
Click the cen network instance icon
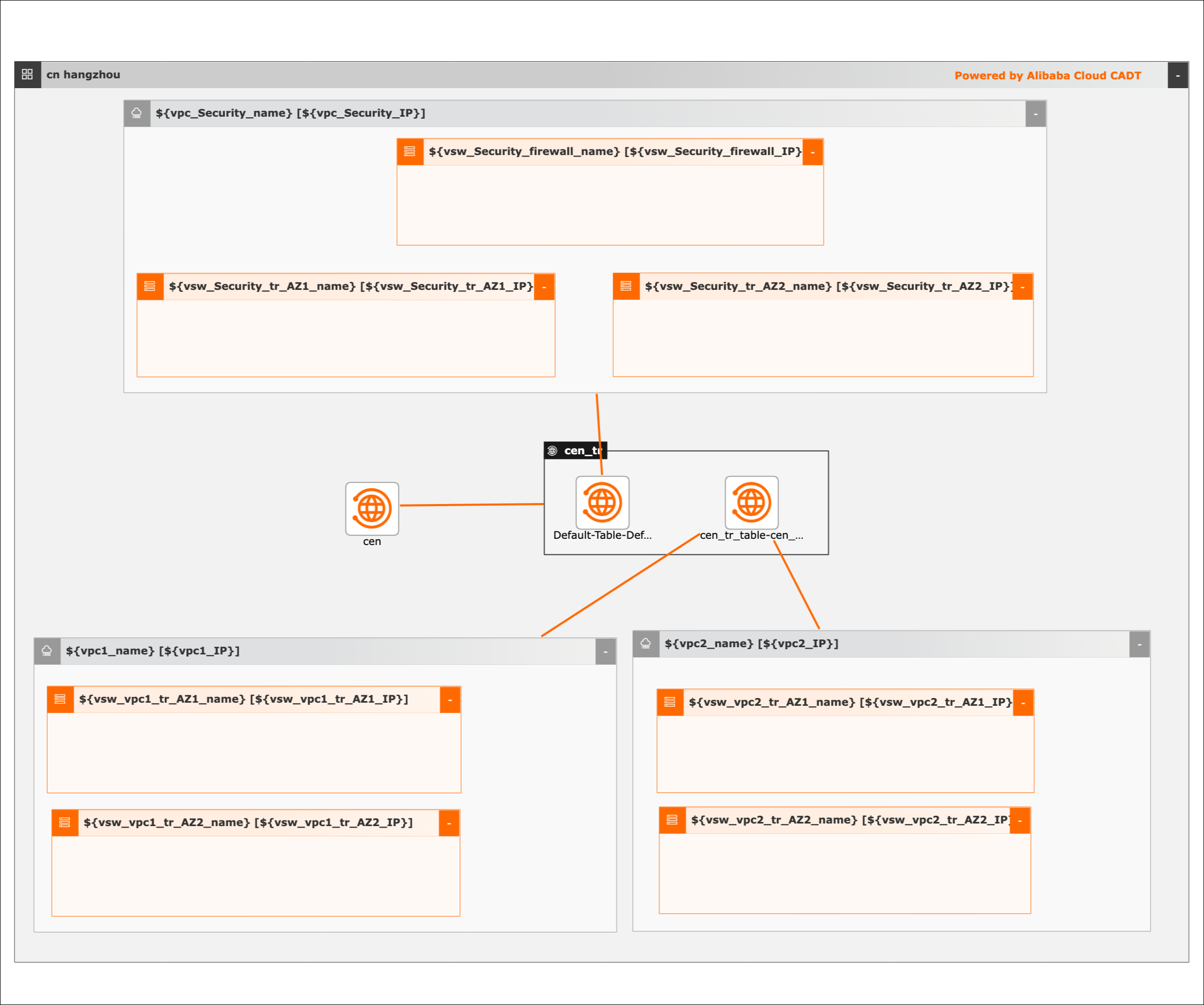tap(371, 508)
